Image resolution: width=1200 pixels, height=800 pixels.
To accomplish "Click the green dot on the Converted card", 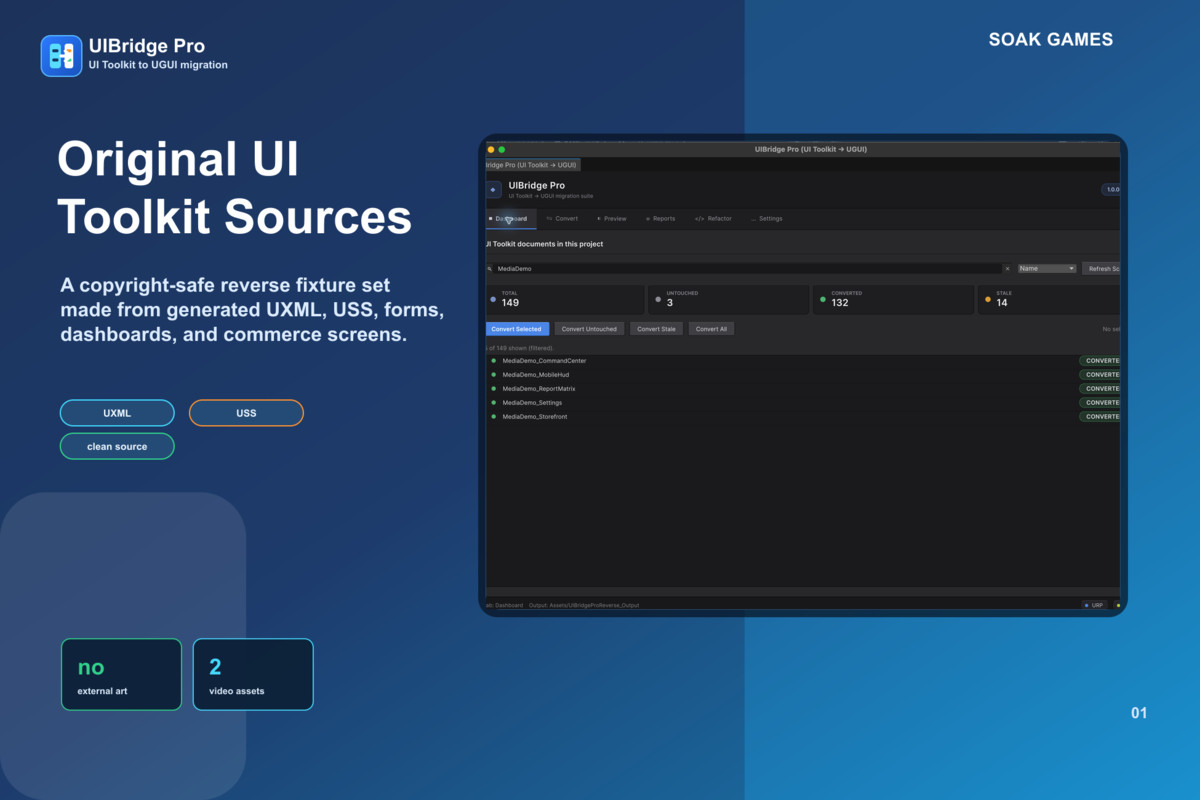I will click(822, 298).
